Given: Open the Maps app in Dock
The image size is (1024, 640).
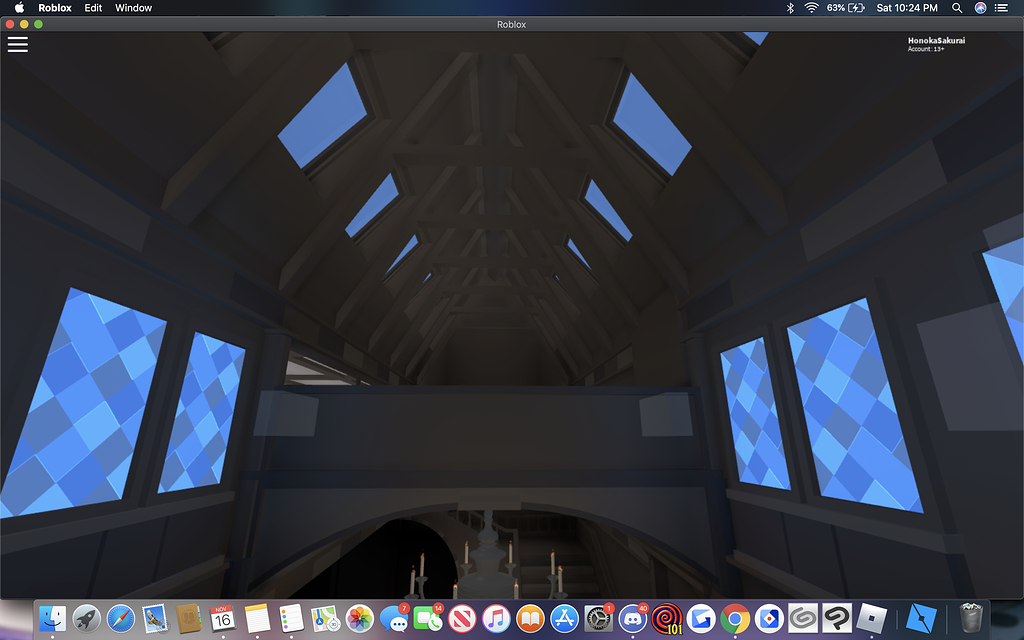Looking at the screenshot, I should pos(325,618).
